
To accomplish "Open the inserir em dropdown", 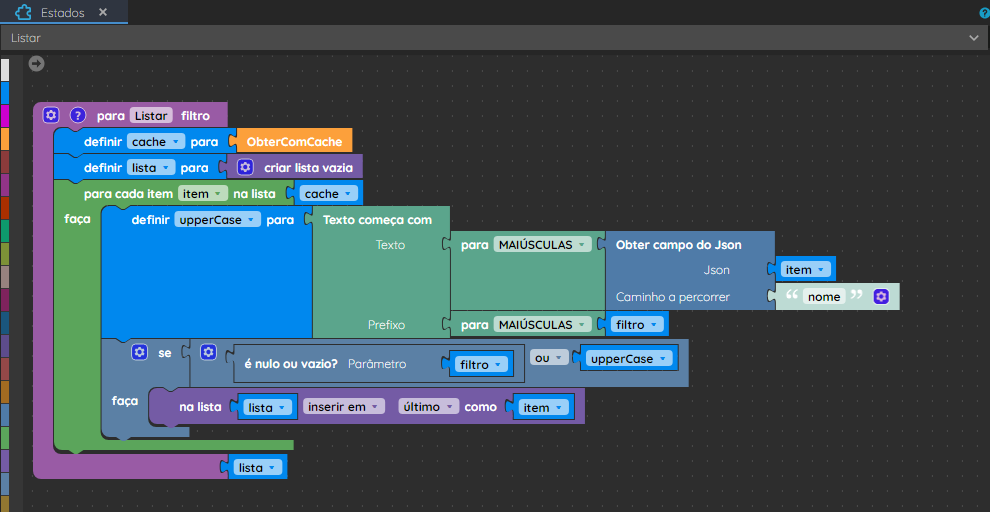I will (343, 407).
